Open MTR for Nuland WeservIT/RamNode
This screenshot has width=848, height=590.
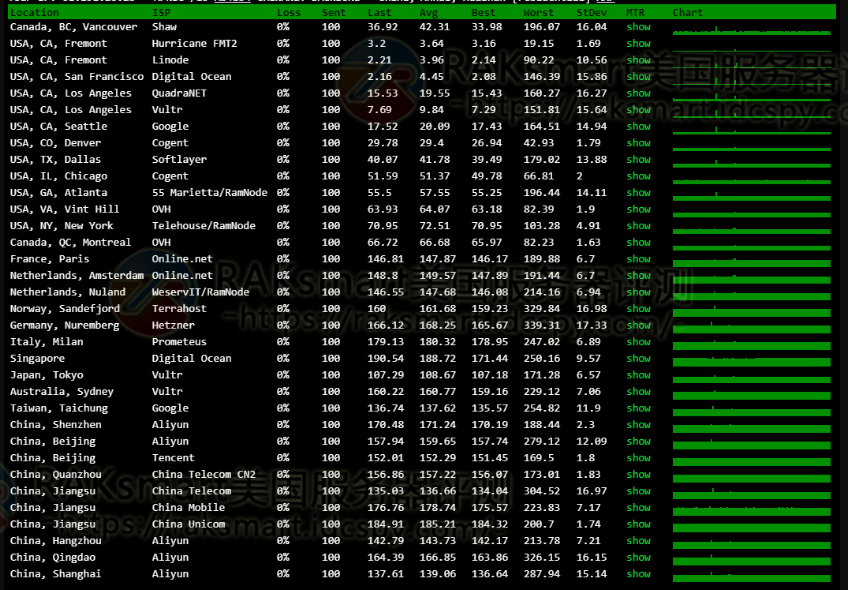point(638,292)
